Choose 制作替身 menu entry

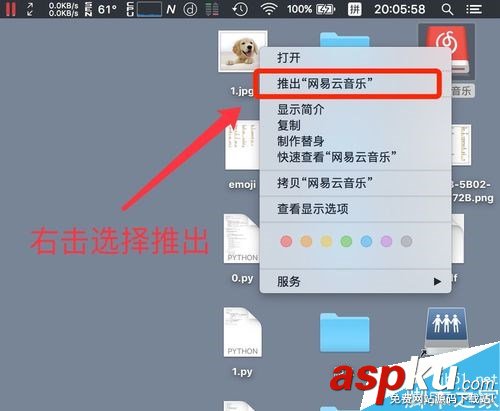355,141
